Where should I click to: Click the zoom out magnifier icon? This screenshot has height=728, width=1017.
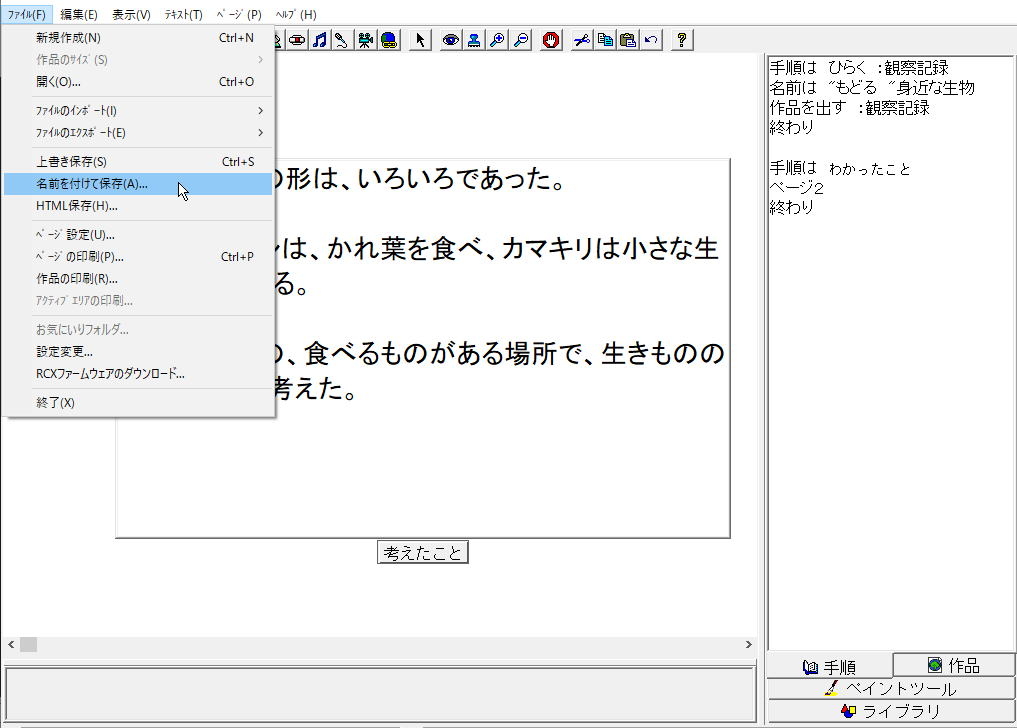[521, 40]
